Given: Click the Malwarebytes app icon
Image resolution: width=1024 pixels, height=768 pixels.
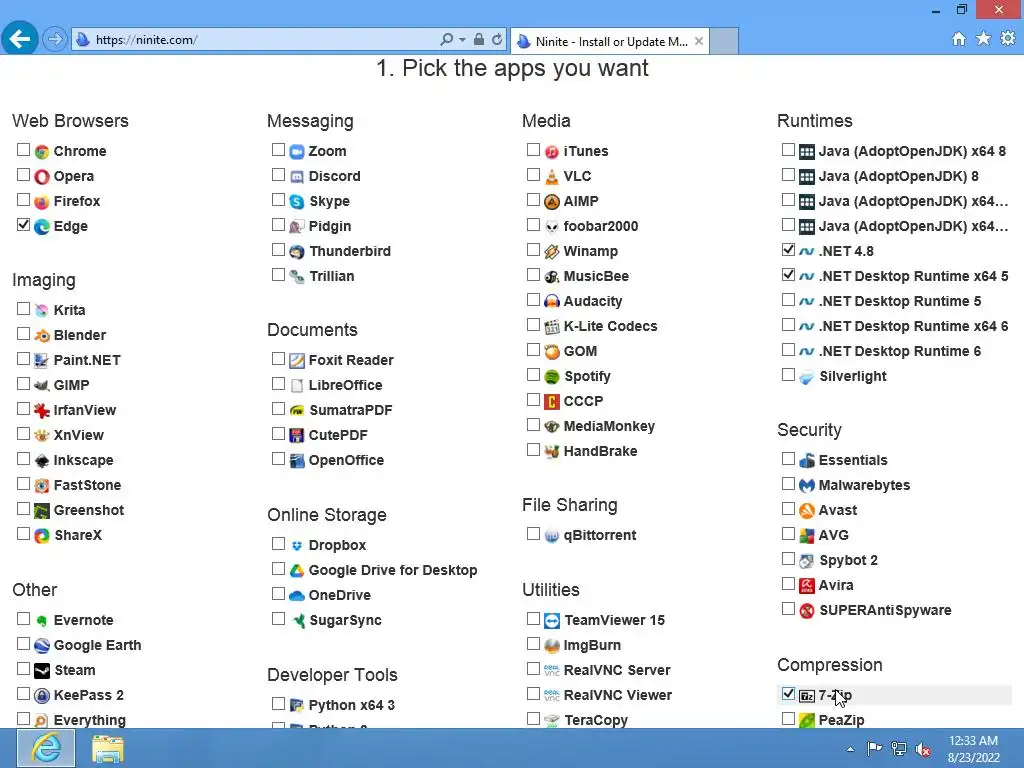Looking at the screenshot, I should point(807,485).
